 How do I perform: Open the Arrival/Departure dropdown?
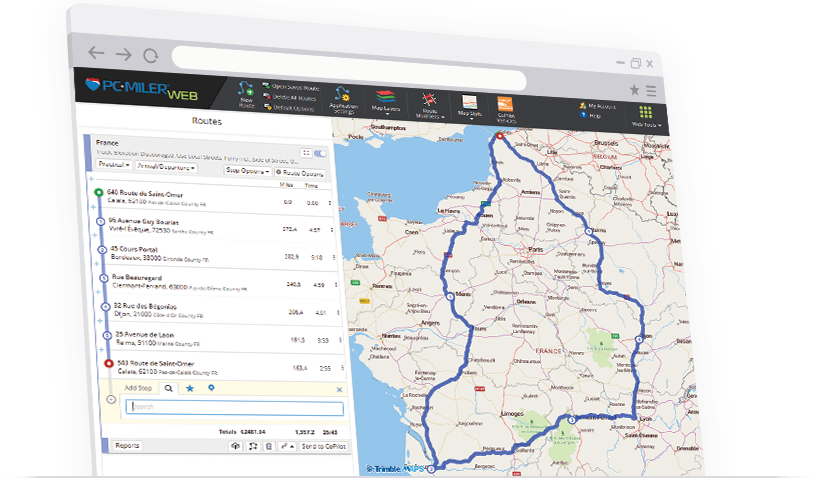coord(166,167)
